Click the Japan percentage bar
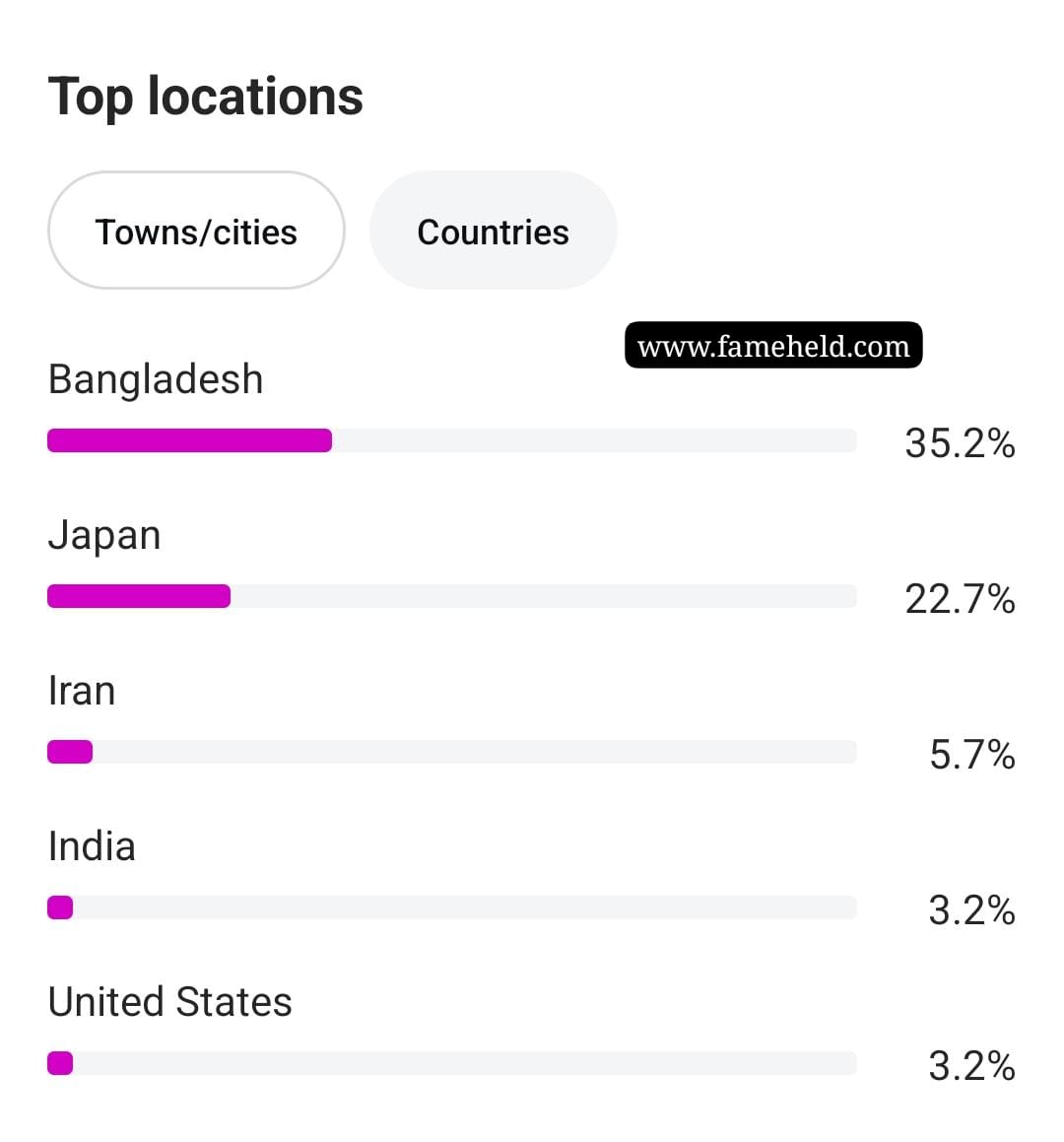Viewport: 1064px width, 1142px height. coord(452,596)
